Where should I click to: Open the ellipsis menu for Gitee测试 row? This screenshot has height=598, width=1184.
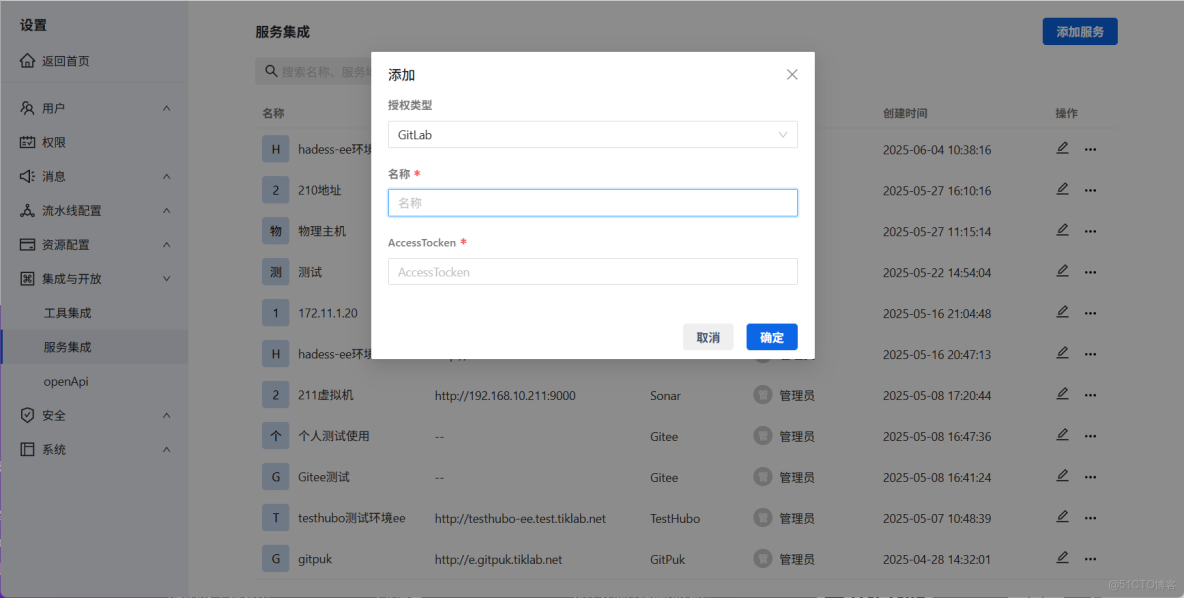point(1089,476)
